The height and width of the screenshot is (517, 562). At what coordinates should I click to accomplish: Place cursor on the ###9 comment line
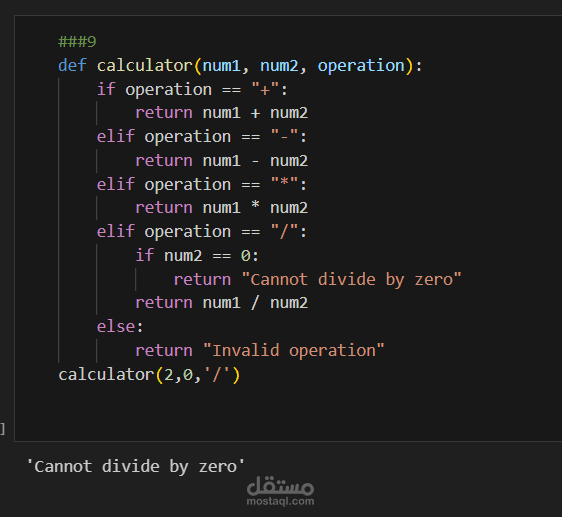(x=77, y=42)
